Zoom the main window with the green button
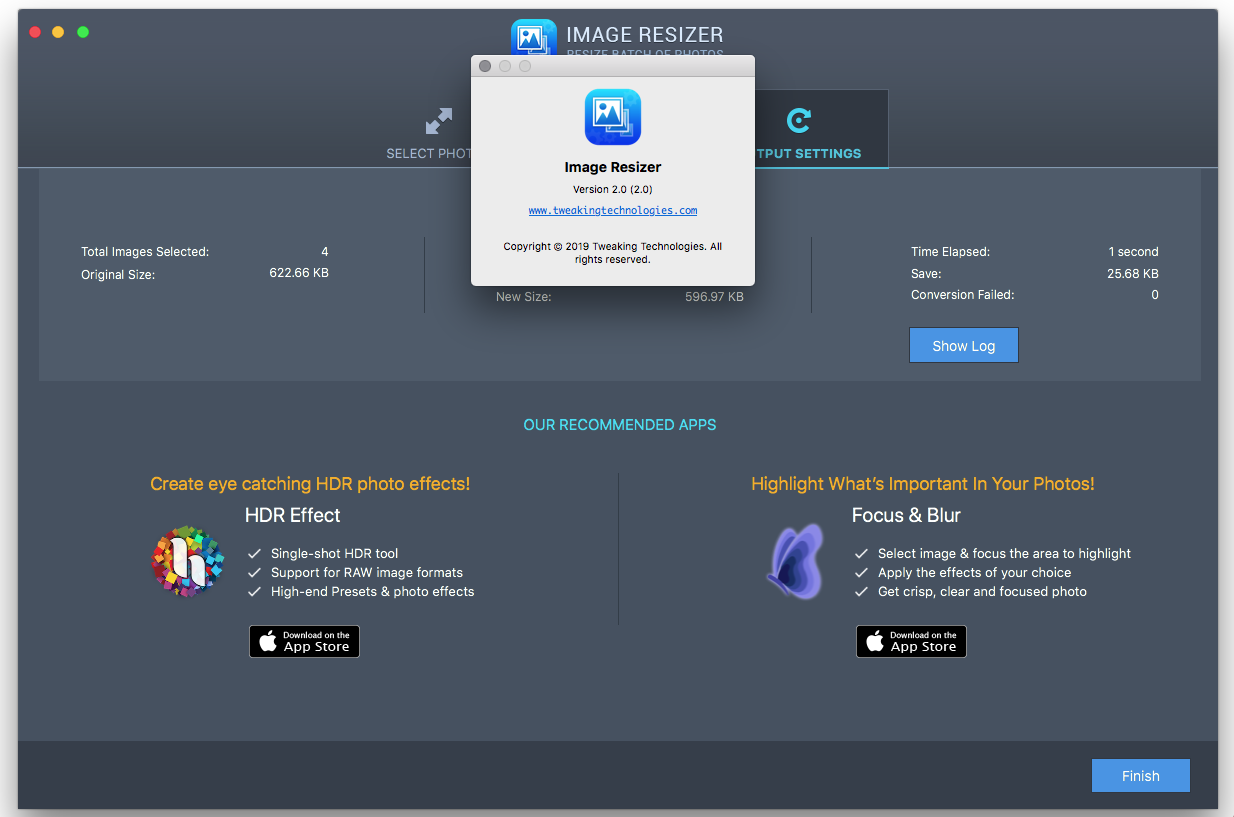 coord(83,32)
